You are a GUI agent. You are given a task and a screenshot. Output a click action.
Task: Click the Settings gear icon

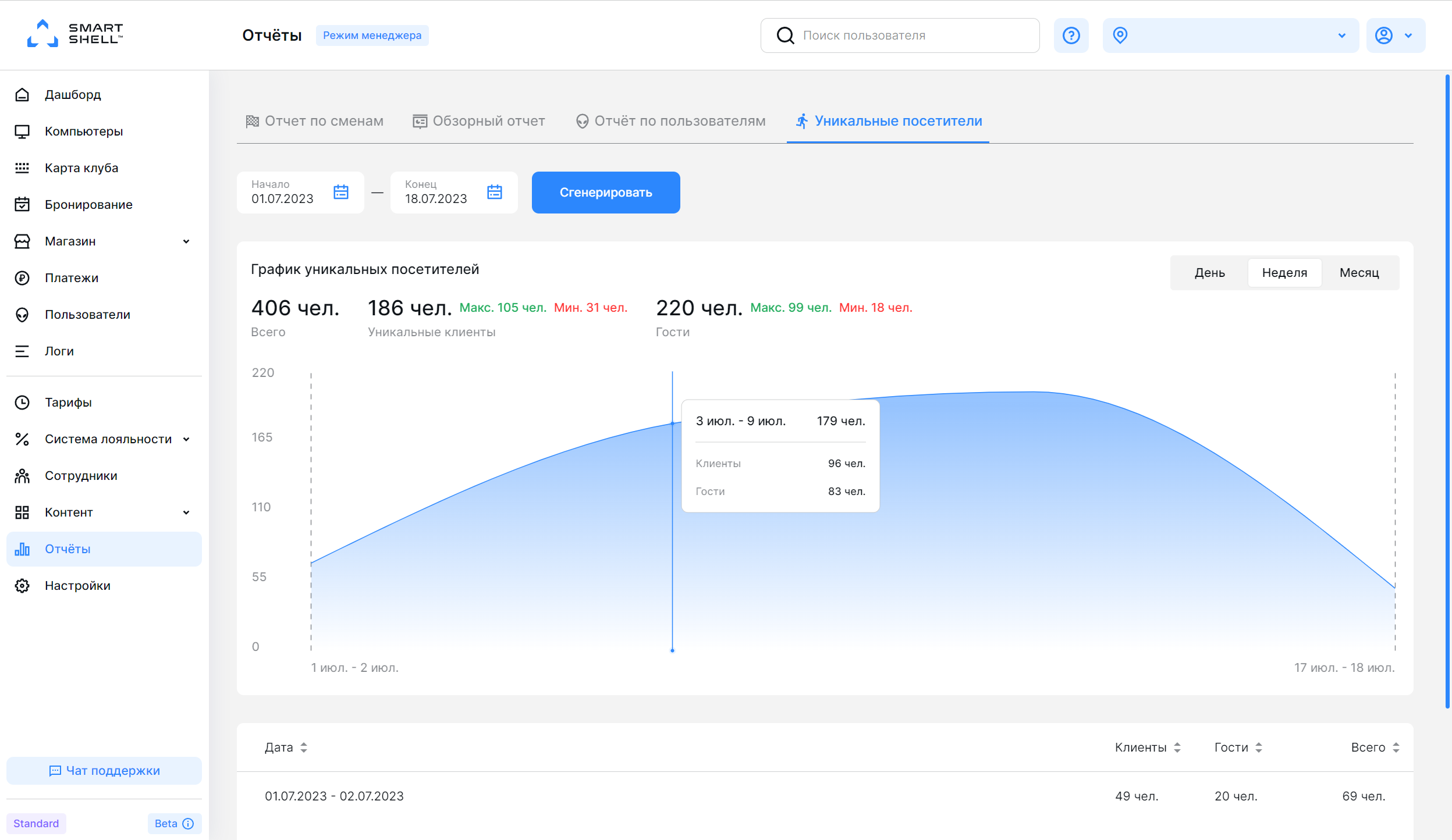coord(22,586)
